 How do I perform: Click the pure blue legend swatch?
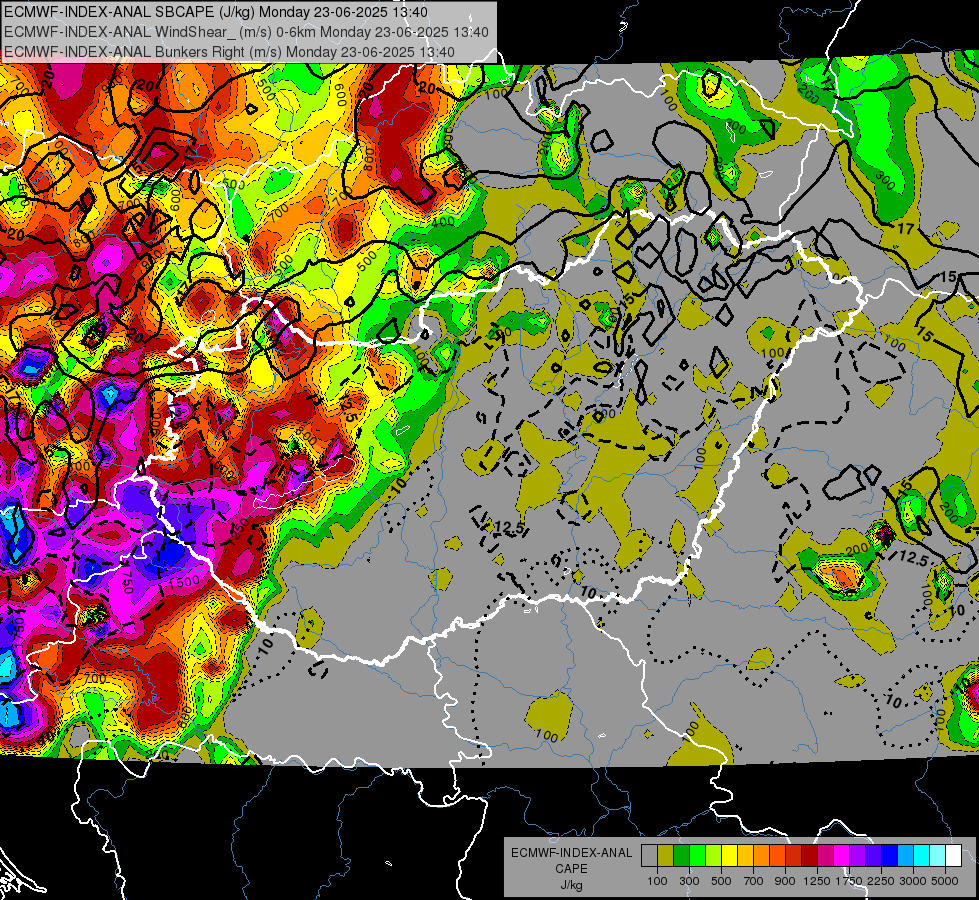click(890, 855)
